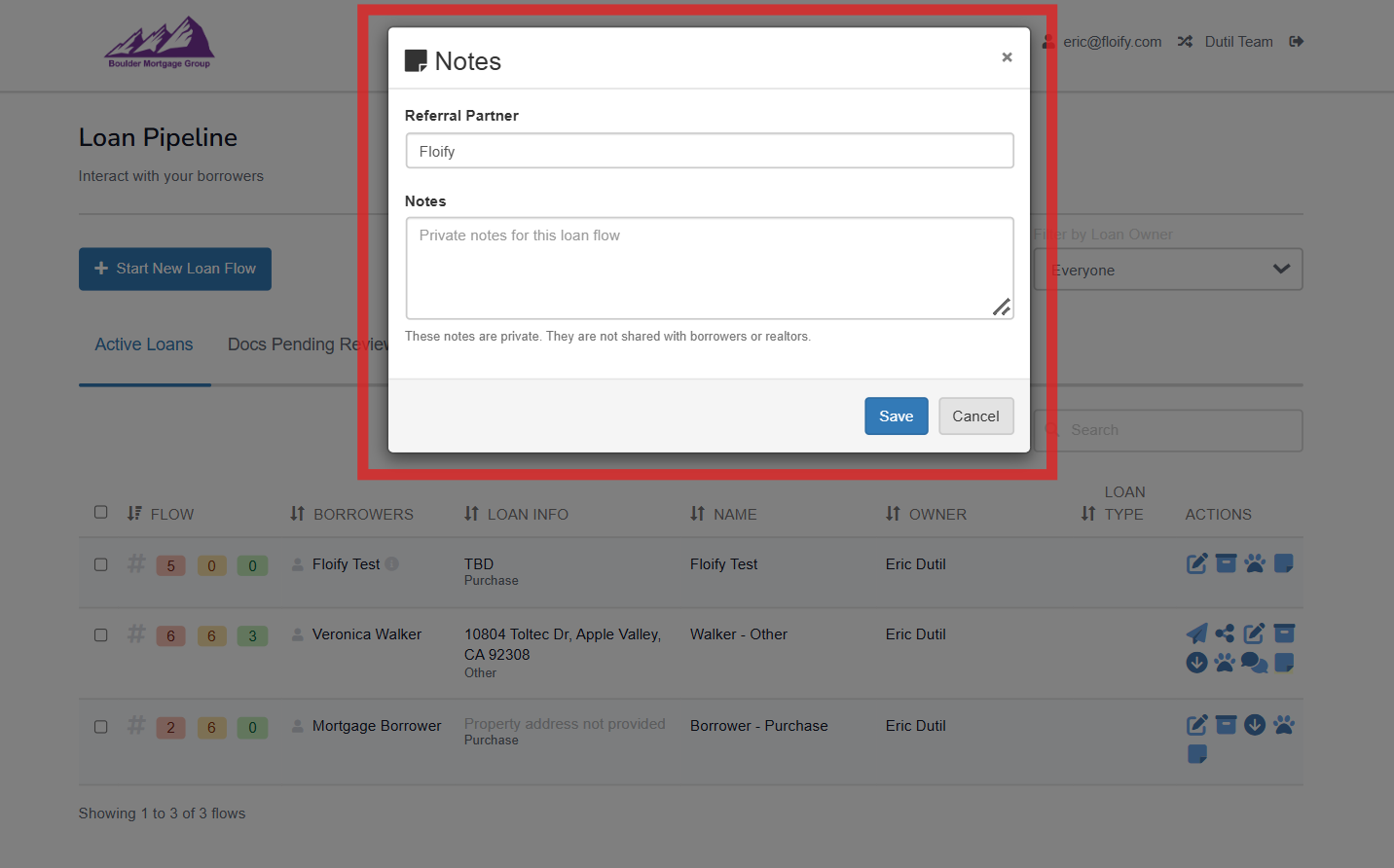Screen dimensions: 1394x868
Task: Click the private Notes text area
Action: [709, 268]
